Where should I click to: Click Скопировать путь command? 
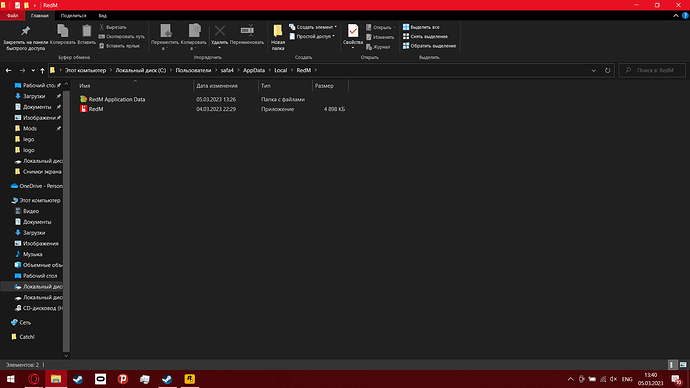[121, 37]
